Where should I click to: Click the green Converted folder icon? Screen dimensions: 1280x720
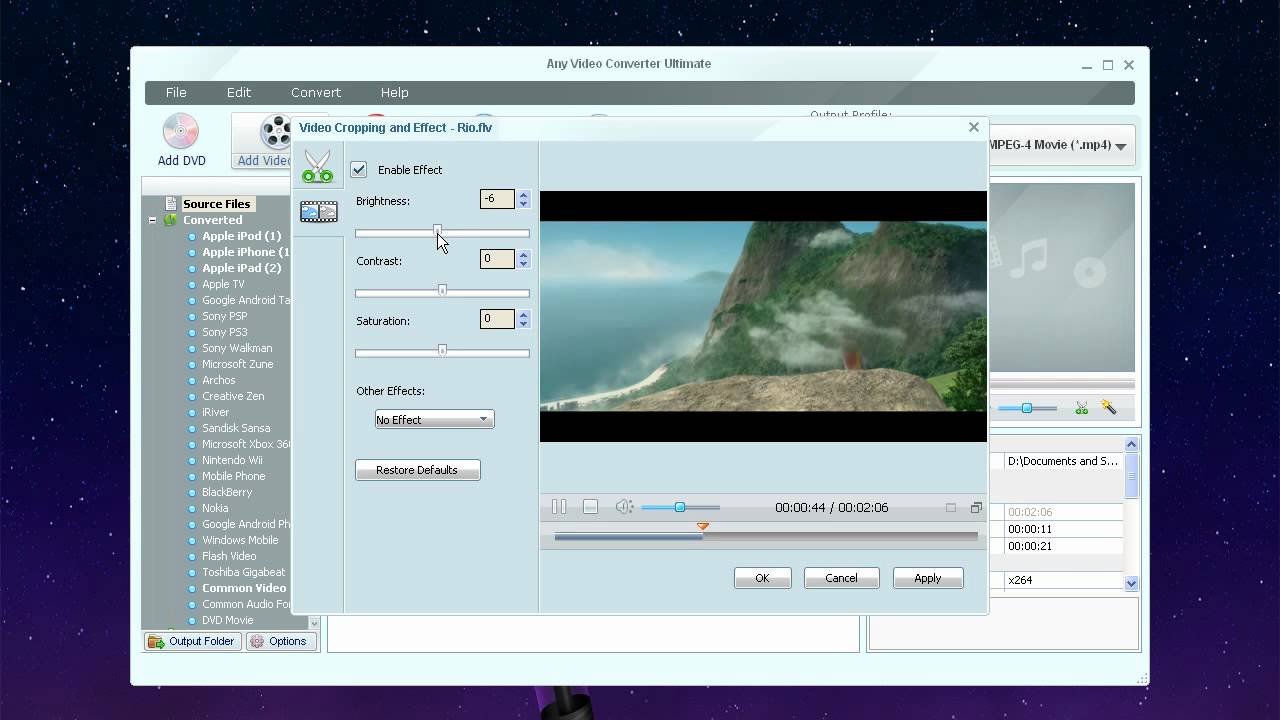[x=171, y=220]
